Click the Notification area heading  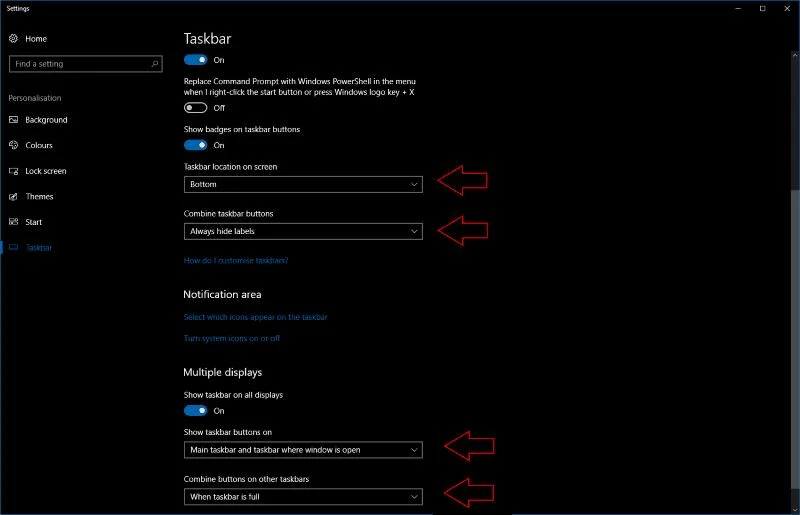pyautogui.click(x=222, y=295)
